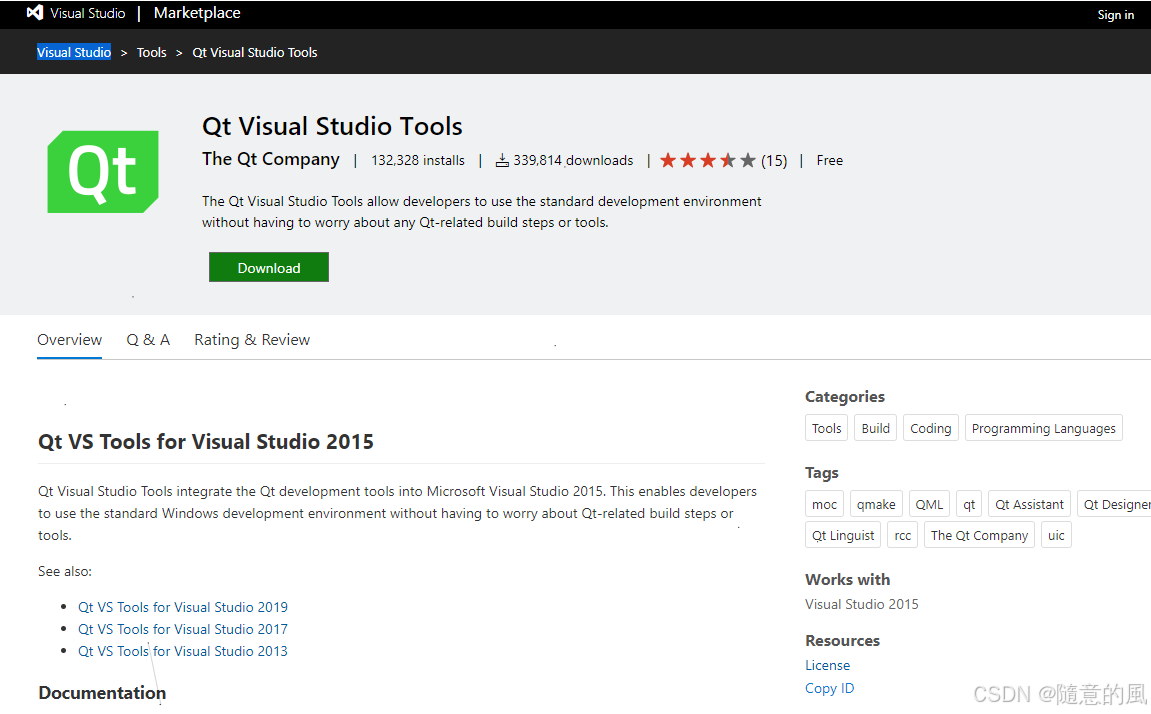This screenshot has height=714, width=1151.
Task: Click The Qt Company tag
Action: click(979, 535)
